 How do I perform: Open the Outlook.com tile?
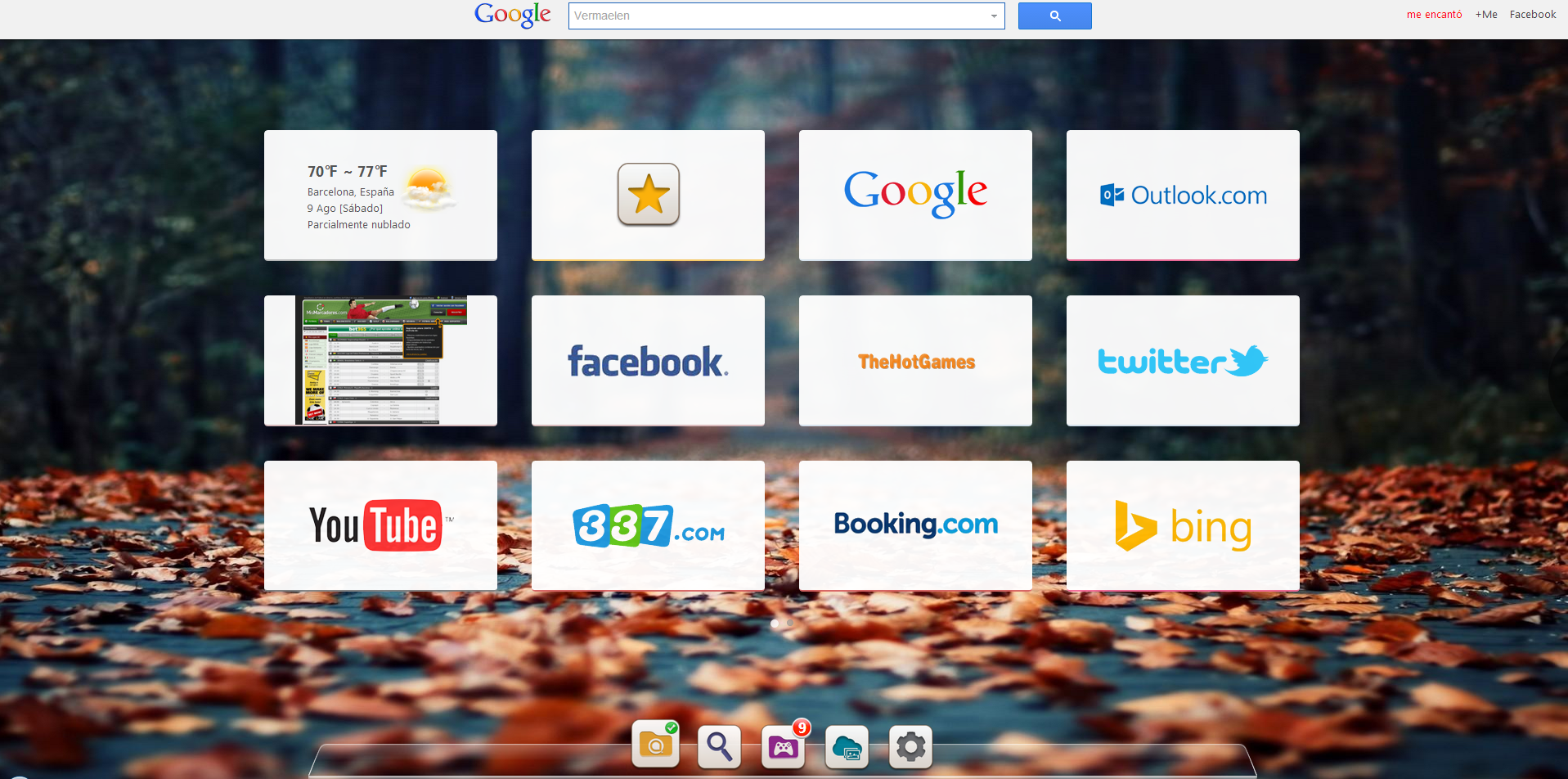(x=1183, y=196)
